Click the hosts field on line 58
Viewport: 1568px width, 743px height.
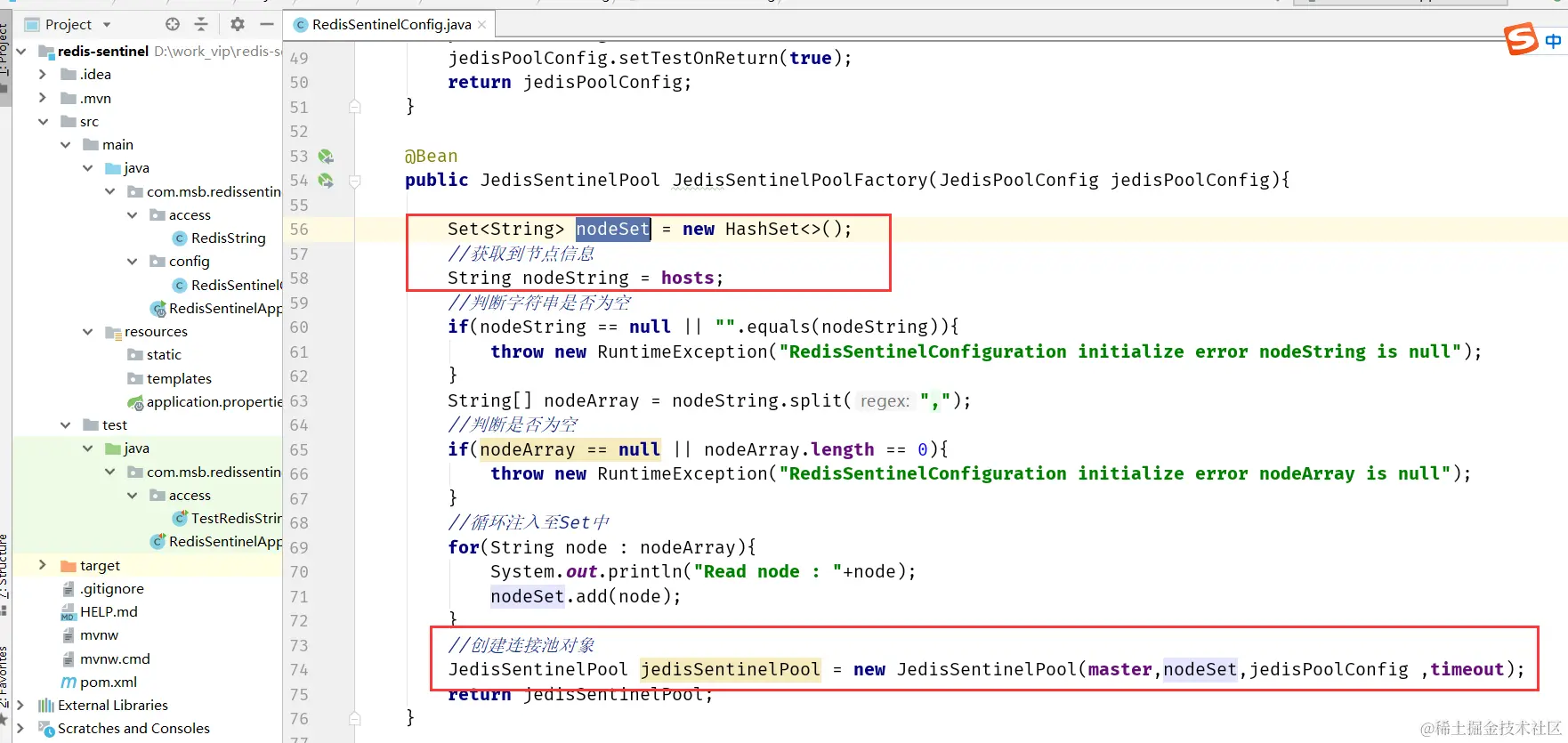(687, 278)
